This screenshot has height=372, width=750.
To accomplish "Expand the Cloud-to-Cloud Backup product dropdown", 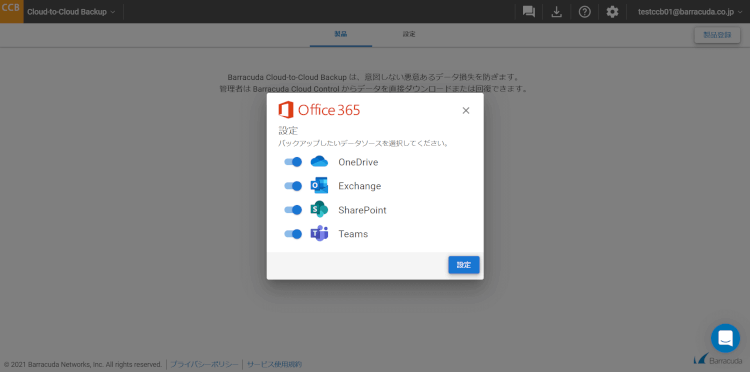I will coord(71,12).
